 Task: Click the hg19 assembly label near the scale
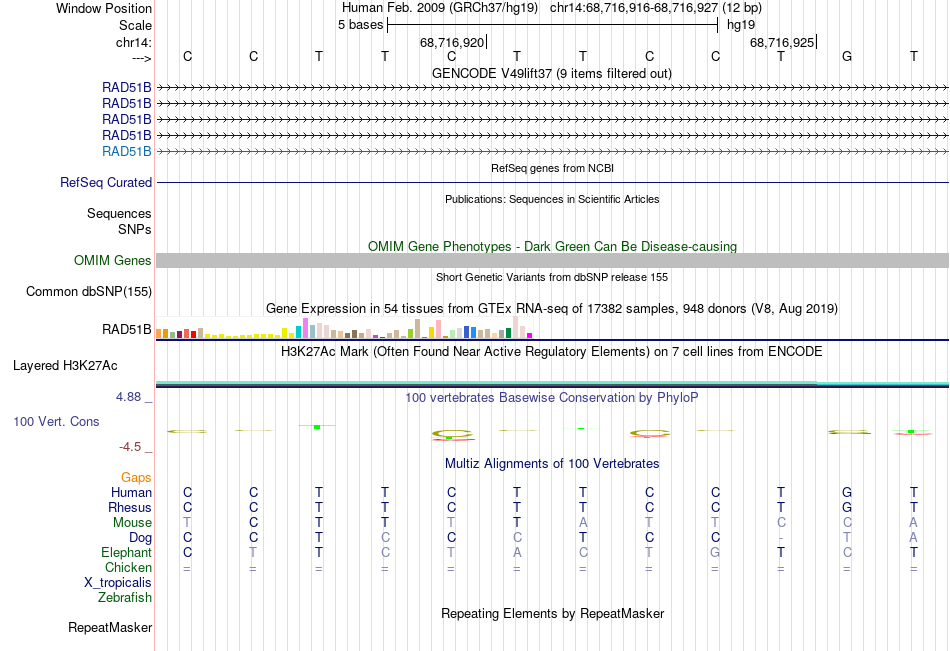coord(741,25)
